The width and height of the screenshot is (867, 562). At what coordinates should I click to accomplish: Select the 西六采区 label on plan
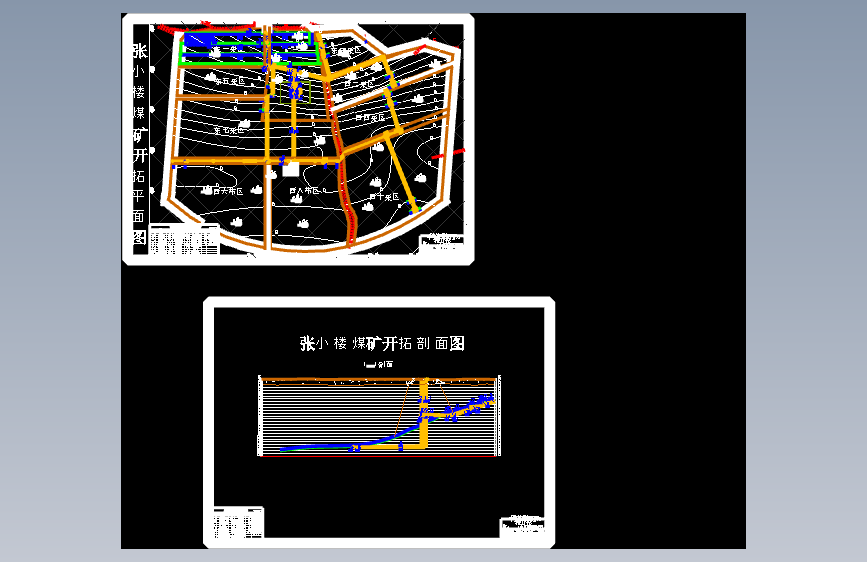coord(228,191)
